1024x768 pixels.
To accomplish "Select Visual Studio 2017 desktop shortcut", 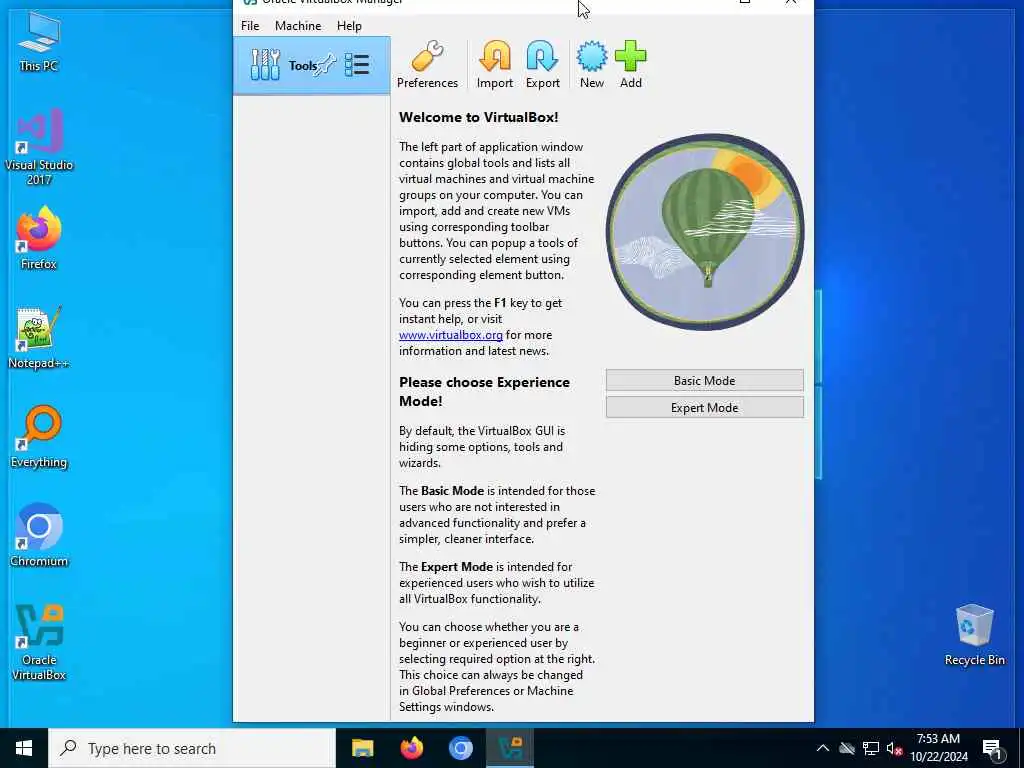I will point(39,148).
